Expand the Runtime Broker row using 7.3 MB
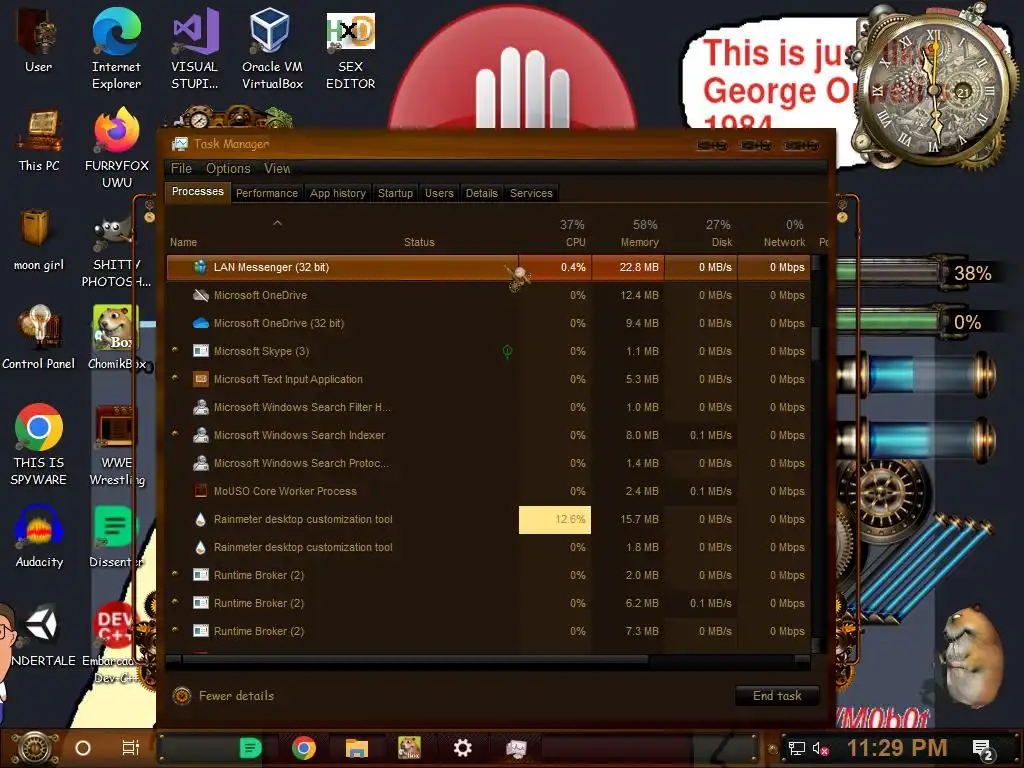The width and height of the screenshot is (1024, 768). point(175,630)
